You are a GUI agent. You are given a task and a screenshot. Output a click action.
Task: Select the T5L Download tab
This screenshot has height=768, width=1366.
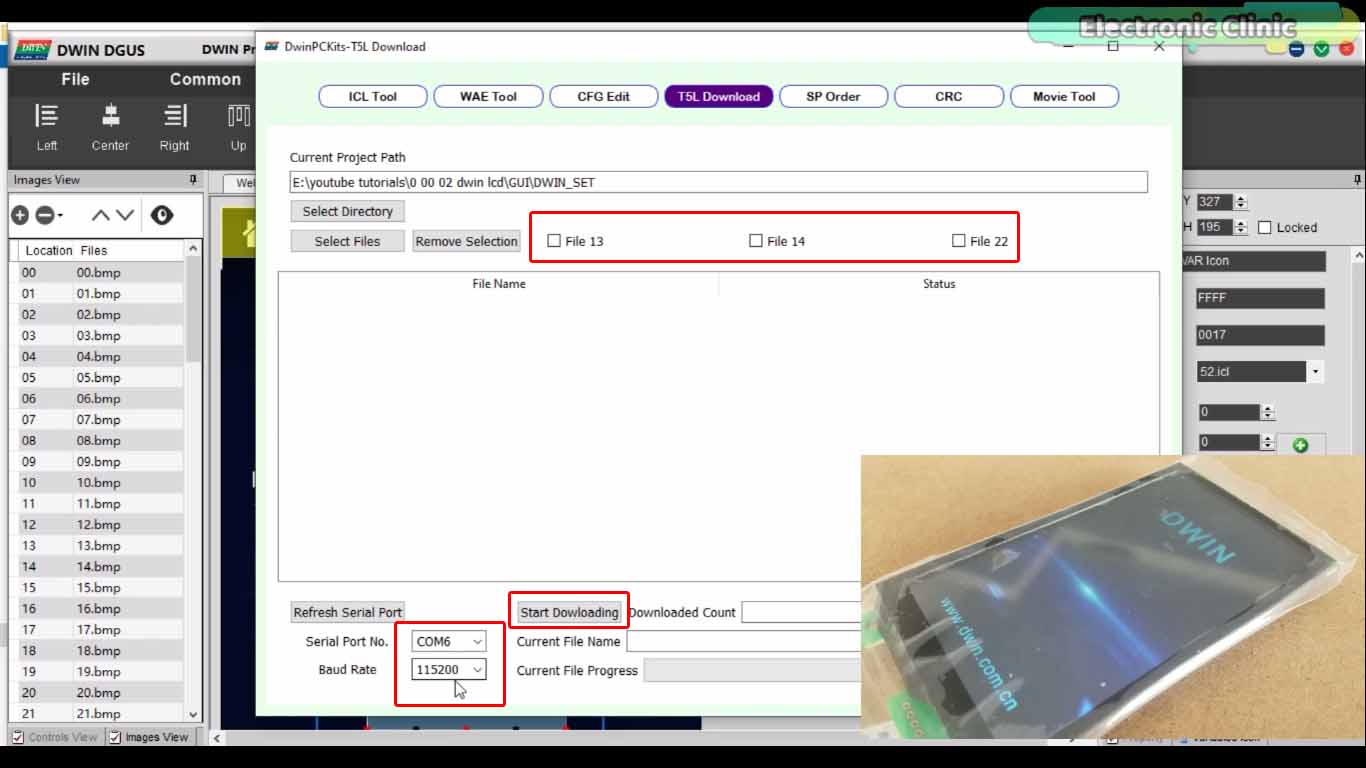point(719,96)
